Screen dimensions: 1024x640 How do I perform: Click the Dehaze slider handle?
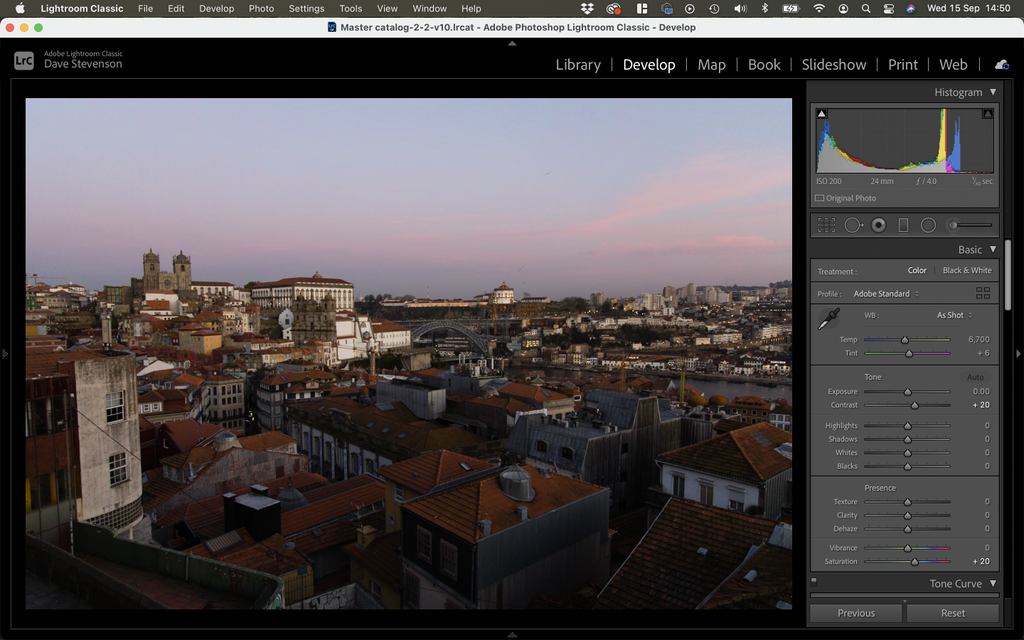907,529
